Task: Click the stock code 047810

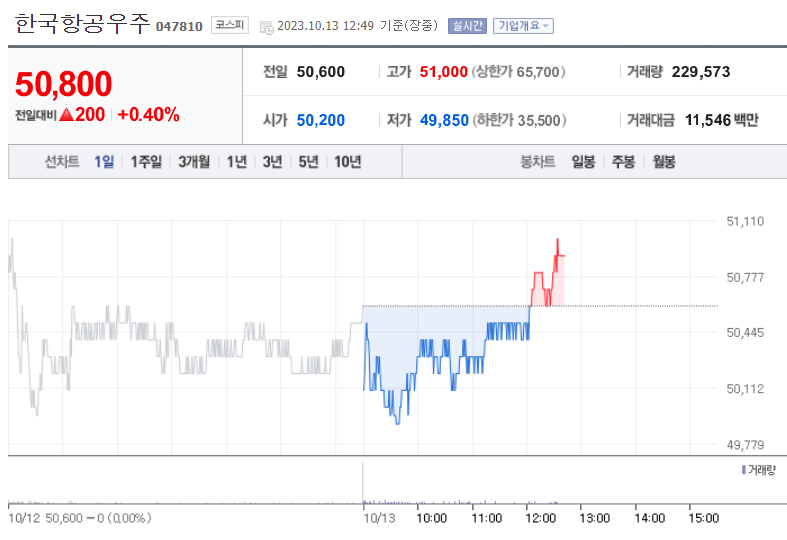Action: tap(179, 26)
